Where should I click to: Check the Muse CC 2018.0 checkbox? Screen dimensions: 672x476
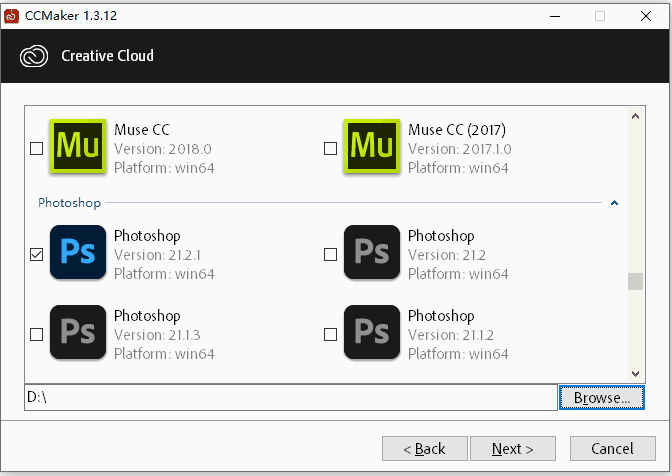[36, 149]
